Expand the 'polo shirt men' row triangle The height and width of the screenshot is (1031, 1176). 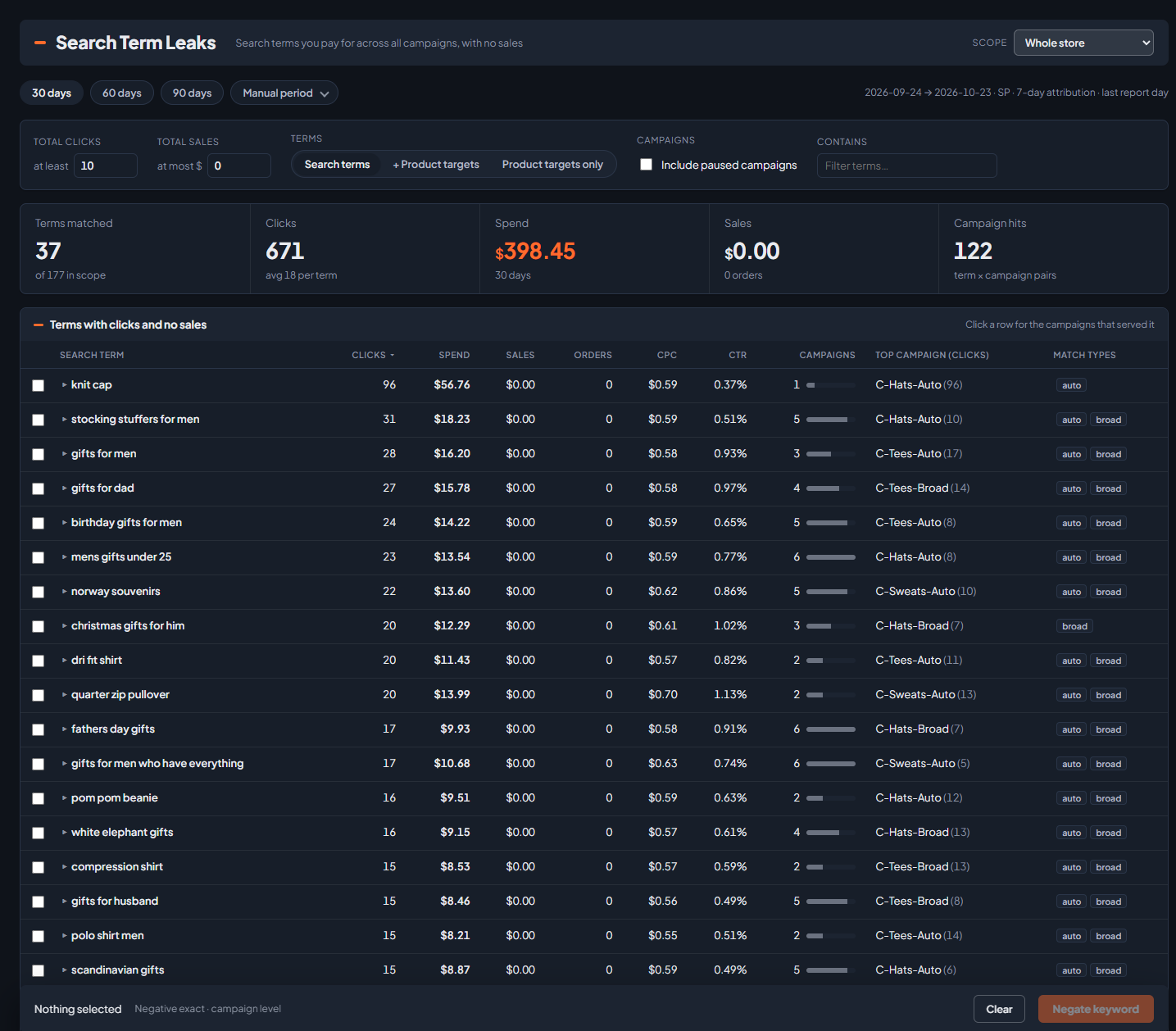click(x=64, y=936)
